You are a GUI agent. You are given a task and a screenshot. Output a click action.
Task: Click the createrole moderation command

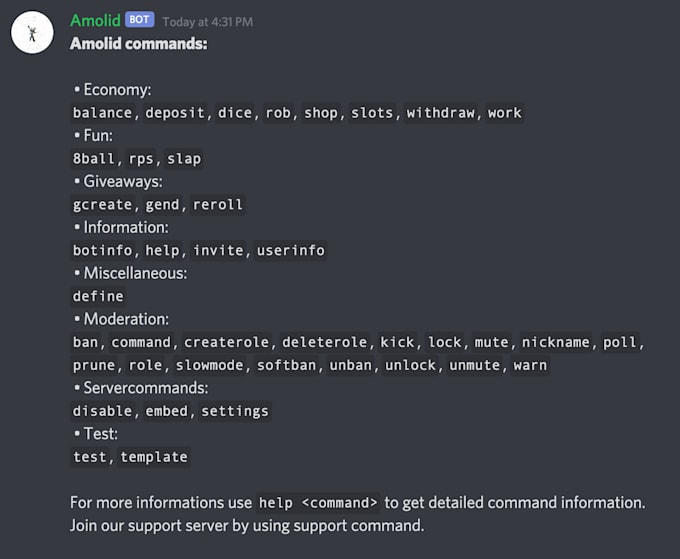(226, 343)
